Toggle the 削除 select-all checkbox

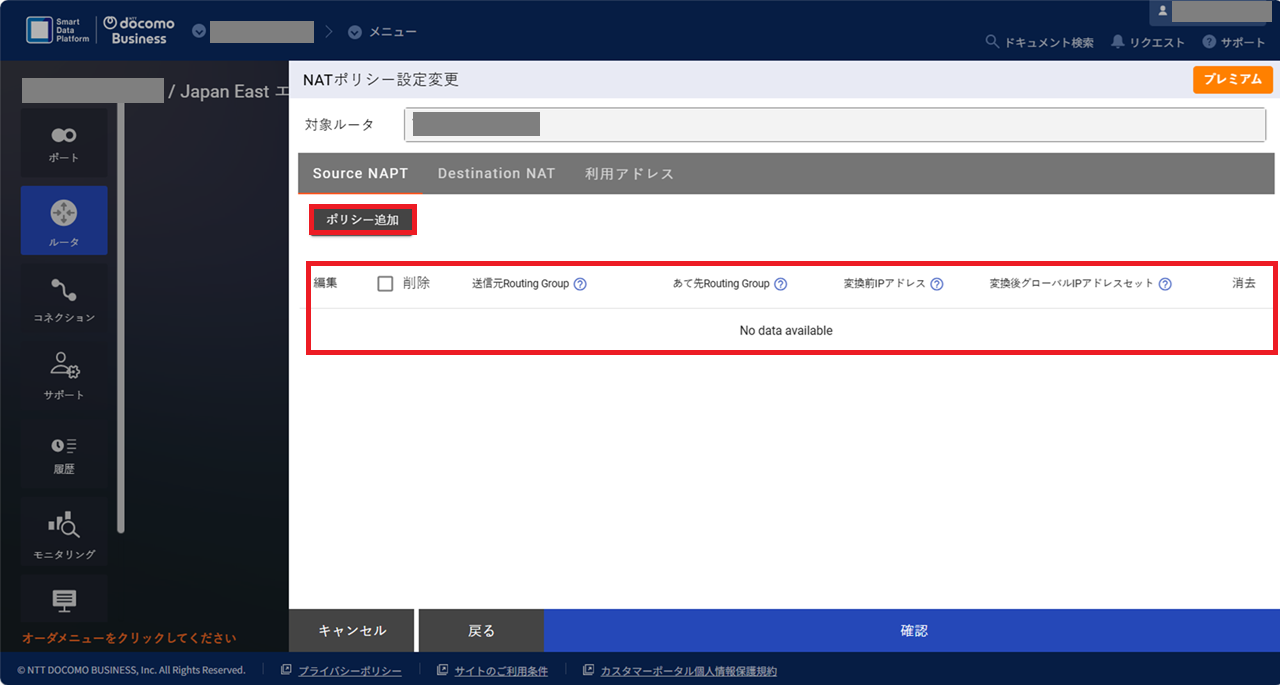coord(385,284)
